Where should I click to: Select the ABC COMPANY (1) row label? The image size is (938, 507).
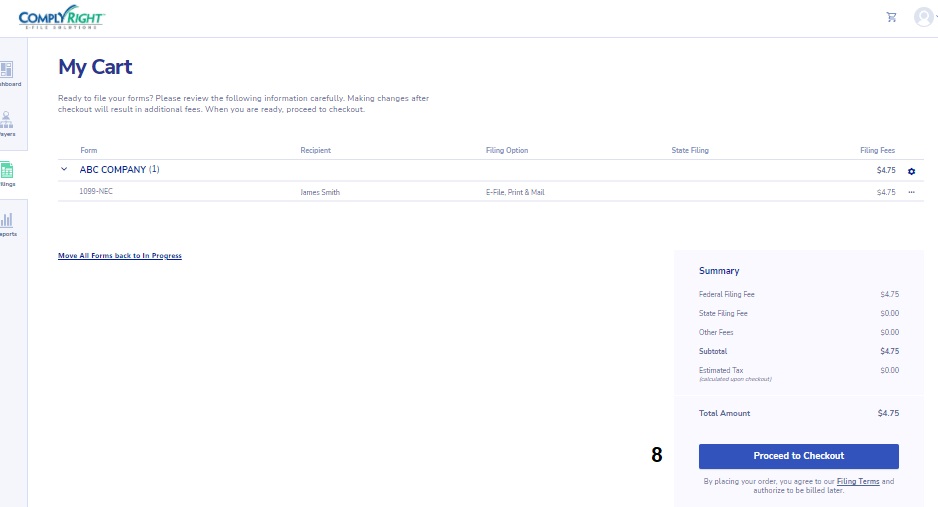[120, 169]
